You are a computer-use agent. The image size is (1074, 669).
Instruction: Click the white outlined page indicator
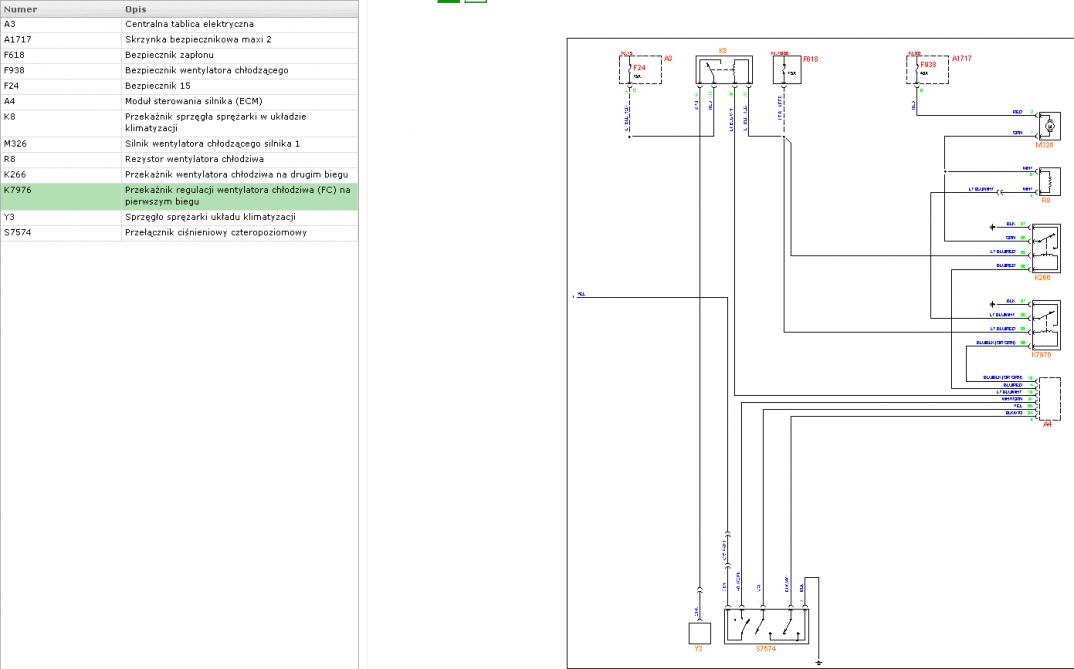tap(475, 2)
